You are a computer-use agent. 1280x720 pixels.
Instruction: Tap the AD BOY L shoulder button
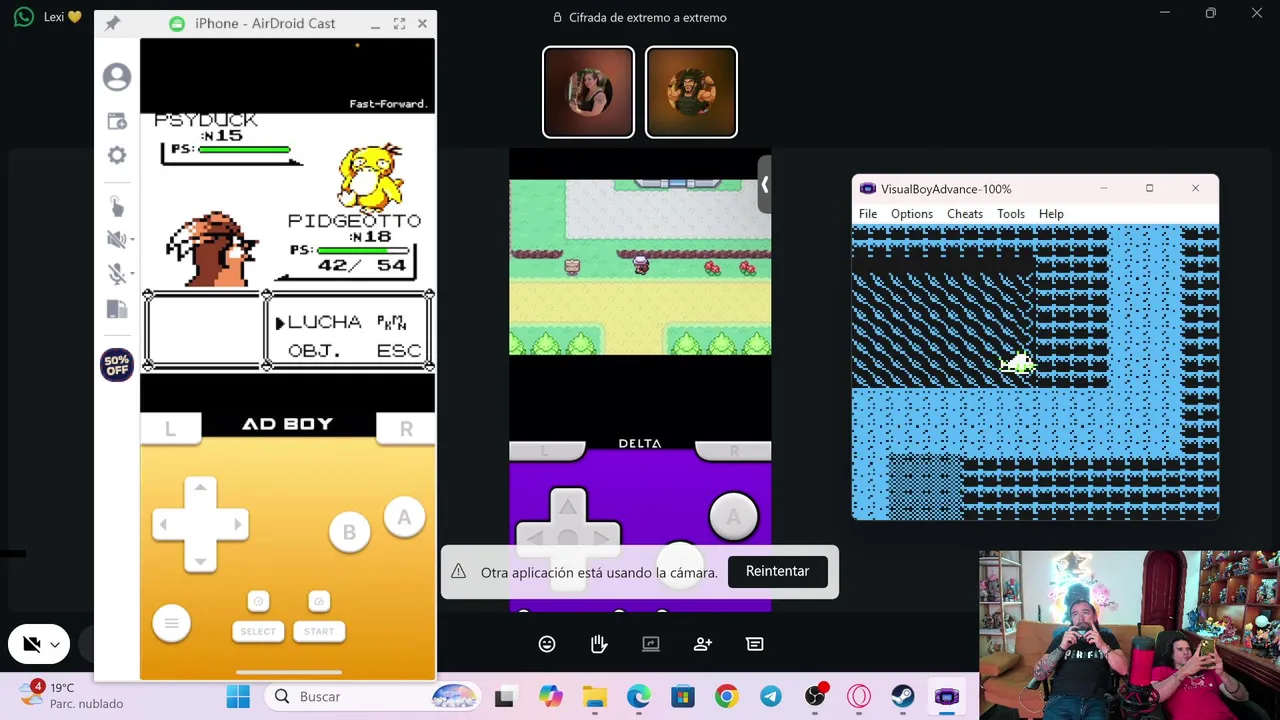click(x=170, y=429)
